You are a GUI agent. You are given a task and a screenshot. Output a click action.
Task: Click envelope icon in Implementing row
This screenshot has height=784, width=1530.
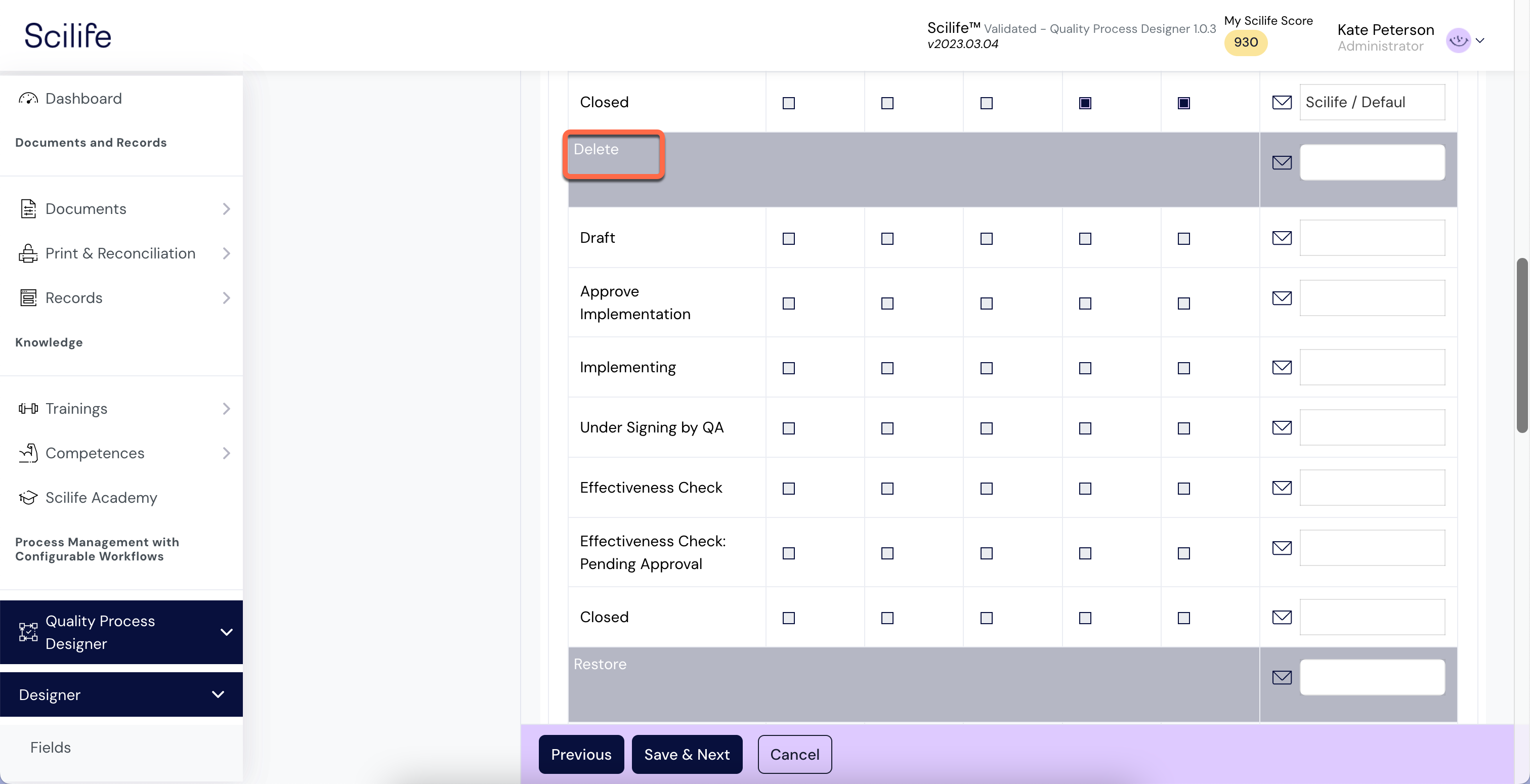pyautogui.click(x=1282, y=367)
